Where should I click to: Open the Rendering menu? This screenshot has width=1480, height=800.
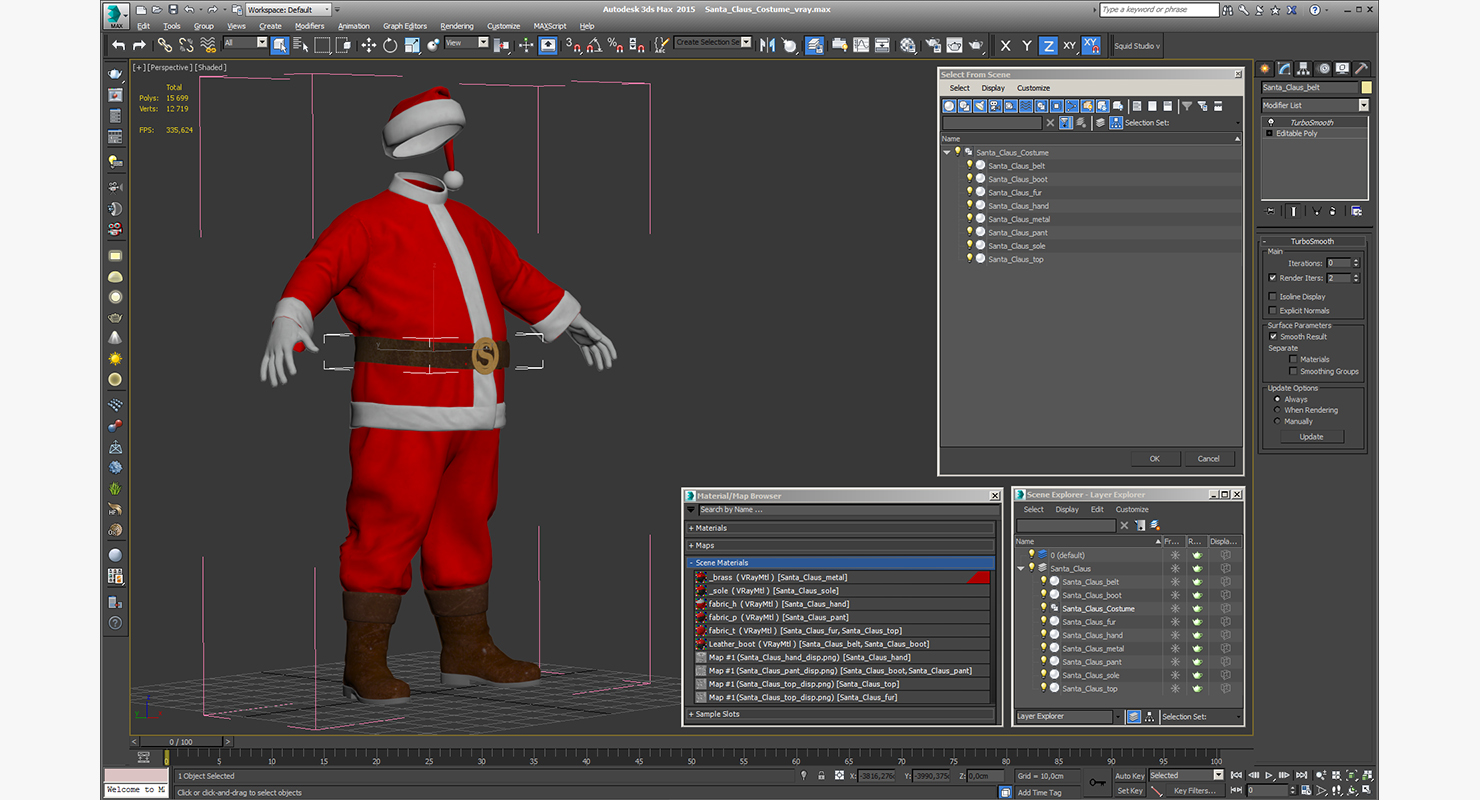pyautogui.click(x=457, y=26)
